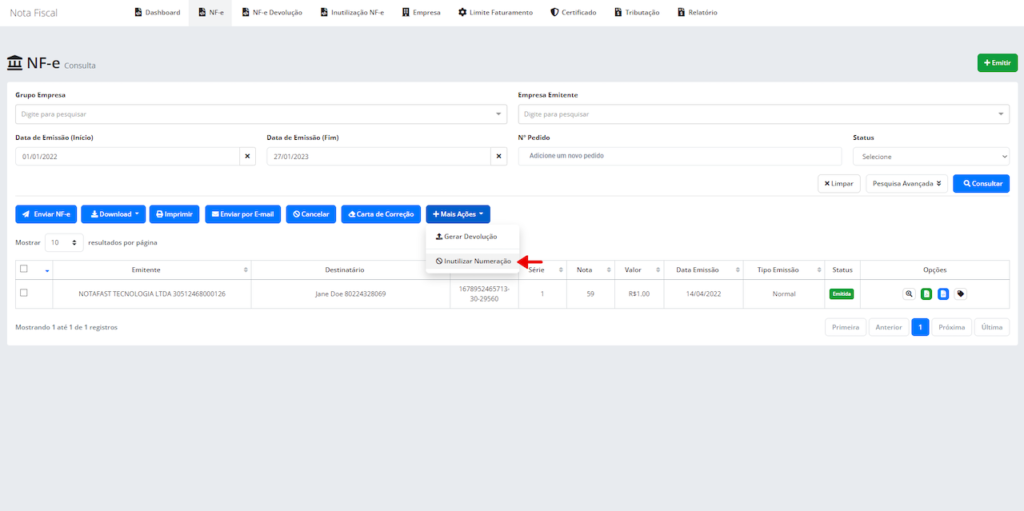Go to the Última page
The image size is (1024, 511).
coord(992,327)
